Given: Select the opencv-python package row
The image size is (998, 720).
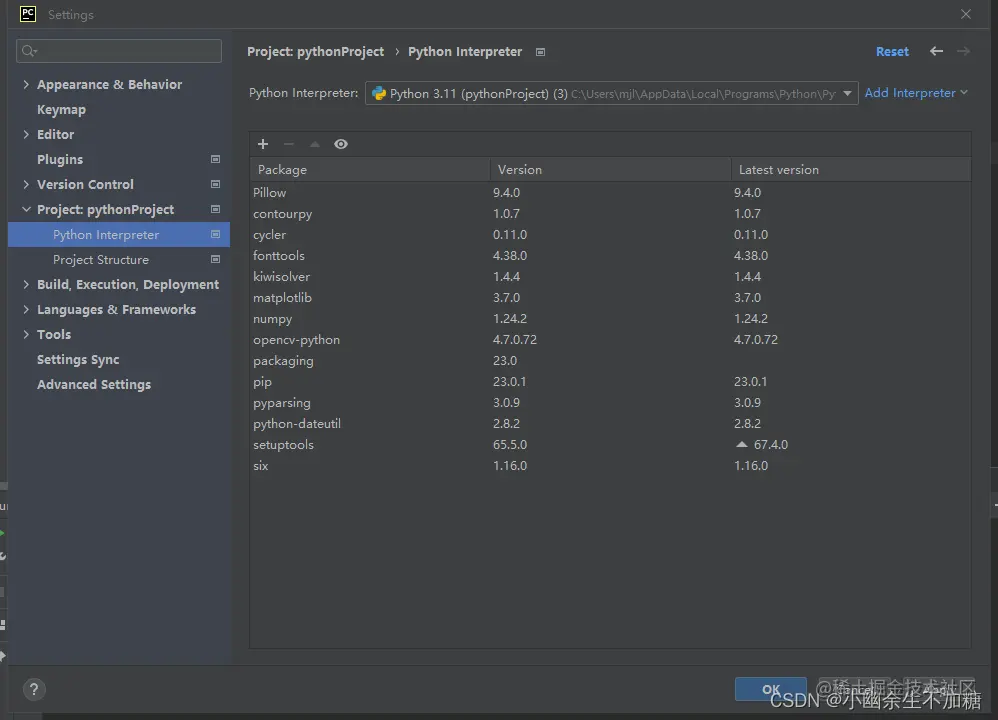Looking at the screenshot, I should pos(610,339).
